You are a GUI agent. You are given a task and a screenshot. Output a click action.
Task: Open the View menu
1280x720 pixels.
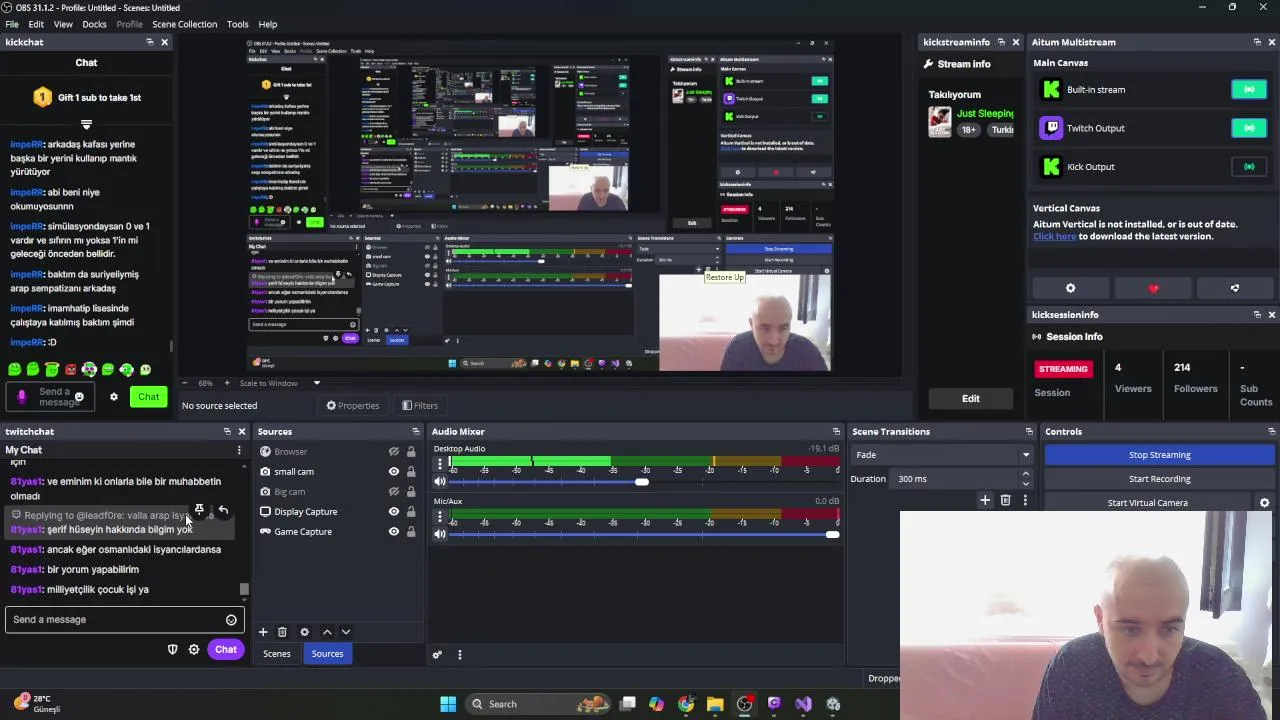point(63,24)
